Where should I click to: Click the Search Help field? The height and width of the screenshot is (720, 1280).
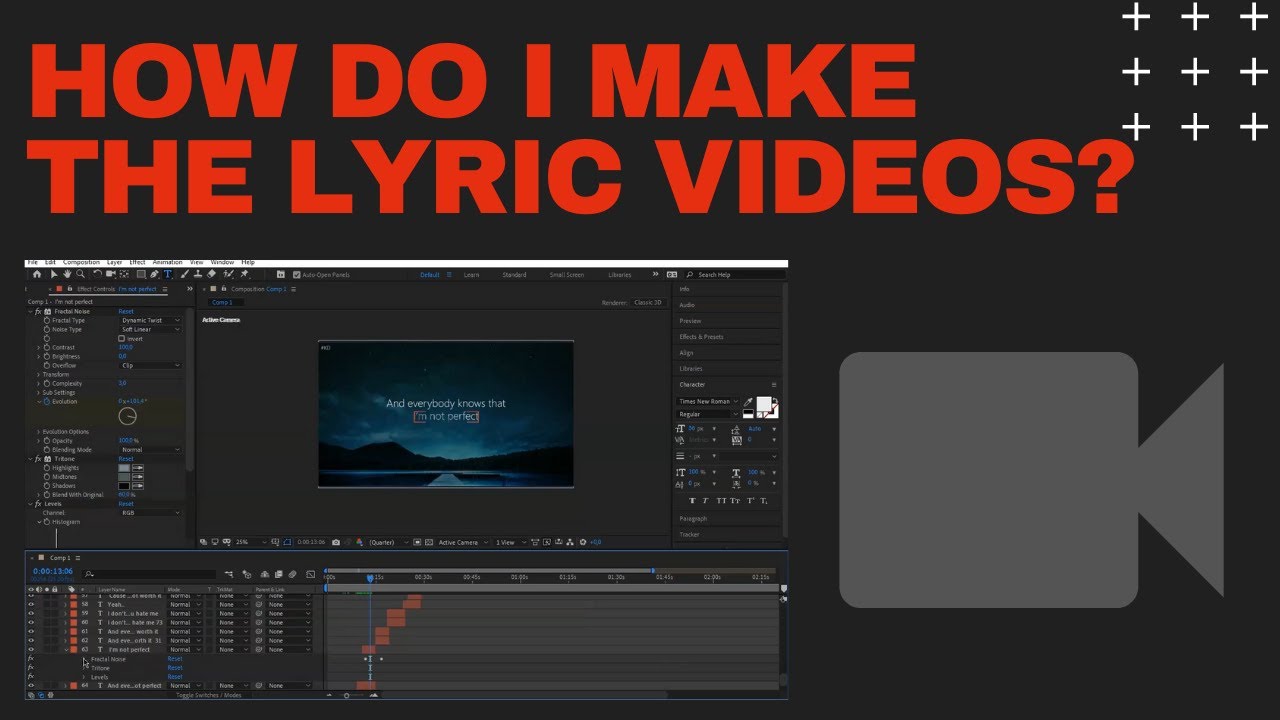[x=735, y=274]
